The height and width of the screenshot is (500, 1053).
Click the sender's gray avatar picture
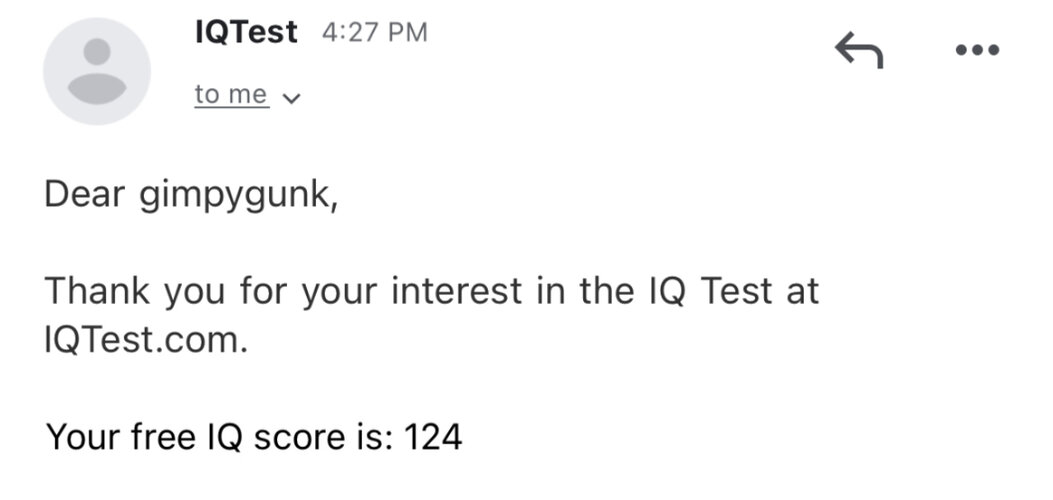97,71
